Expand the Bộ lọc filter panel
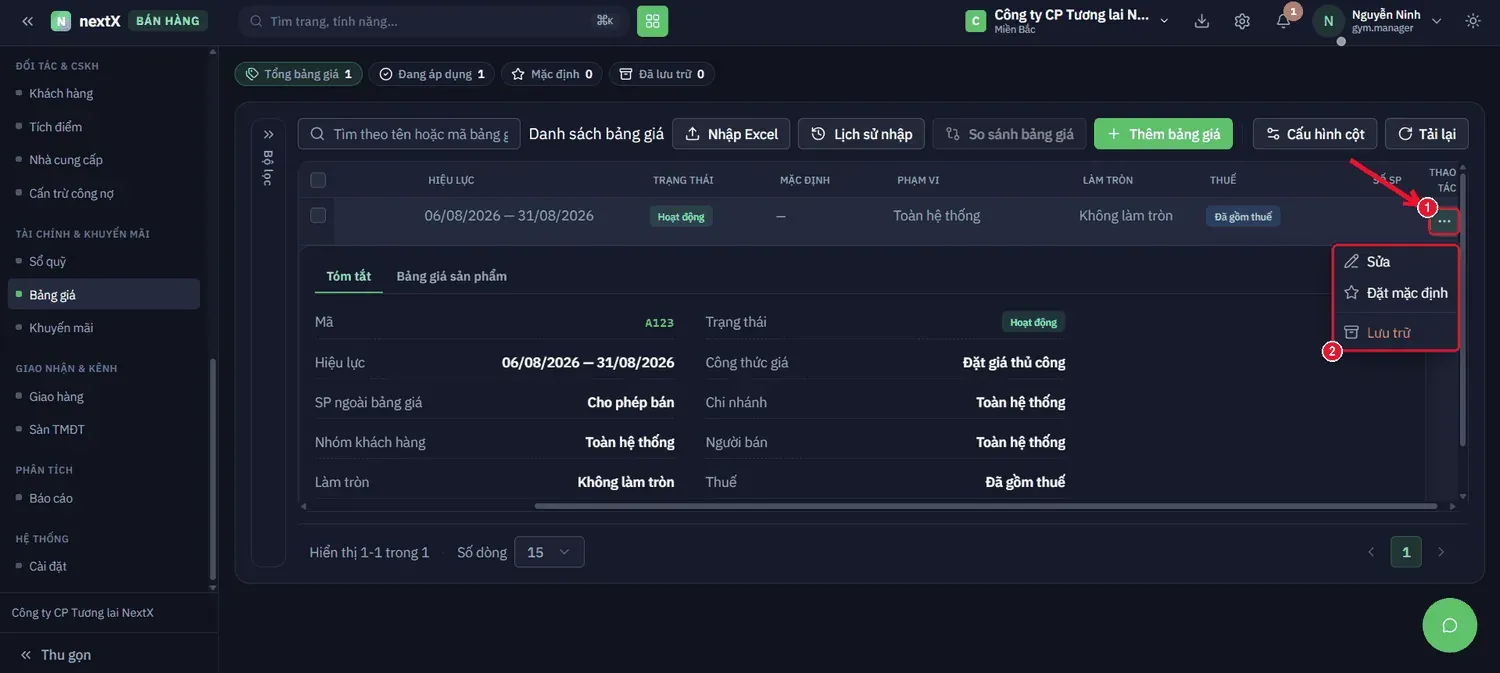This screenshot has height=673, width=1500. pos(268,134)
